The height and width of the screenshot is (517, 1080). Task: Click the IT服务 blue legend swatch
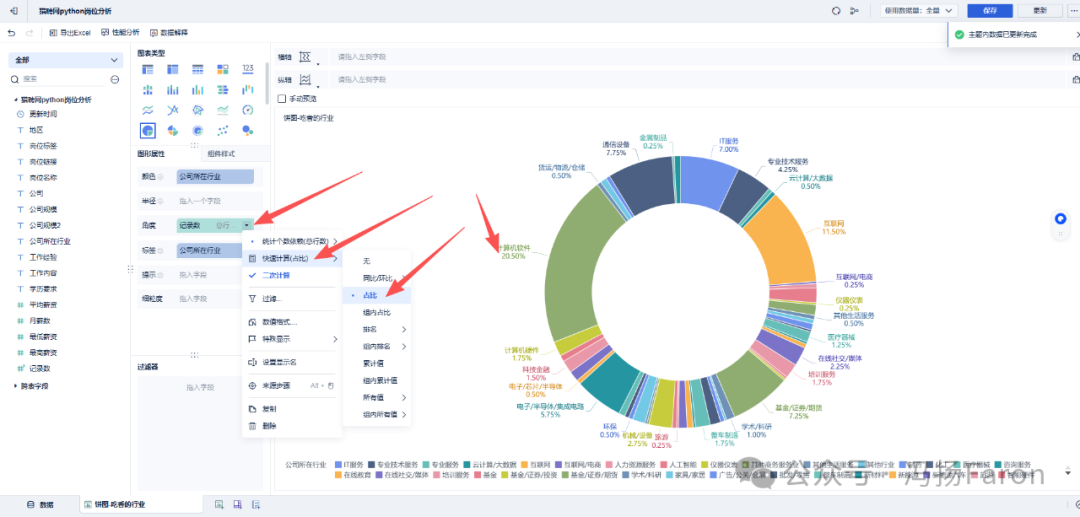(338, 465)
